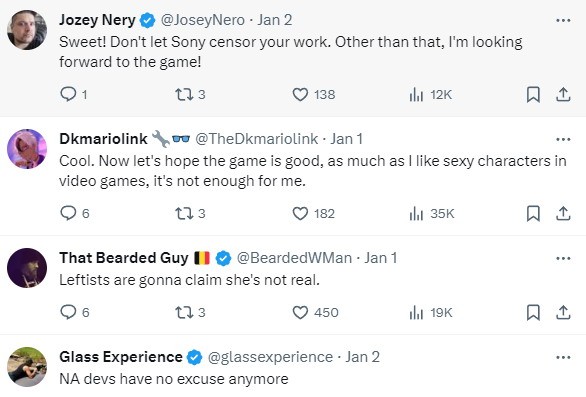The image size is (586, 397).
Task: Reply to Dkmariolink's tweet
Action: (68, 213)
